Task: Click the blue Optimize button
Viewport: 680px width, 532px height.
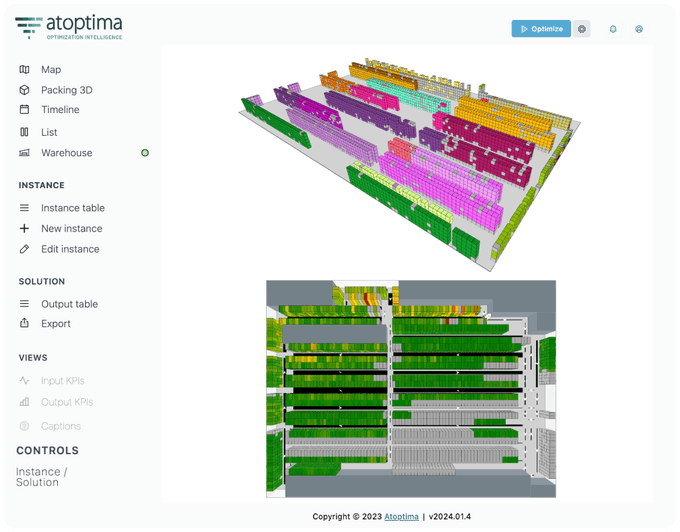Action: 541,29
